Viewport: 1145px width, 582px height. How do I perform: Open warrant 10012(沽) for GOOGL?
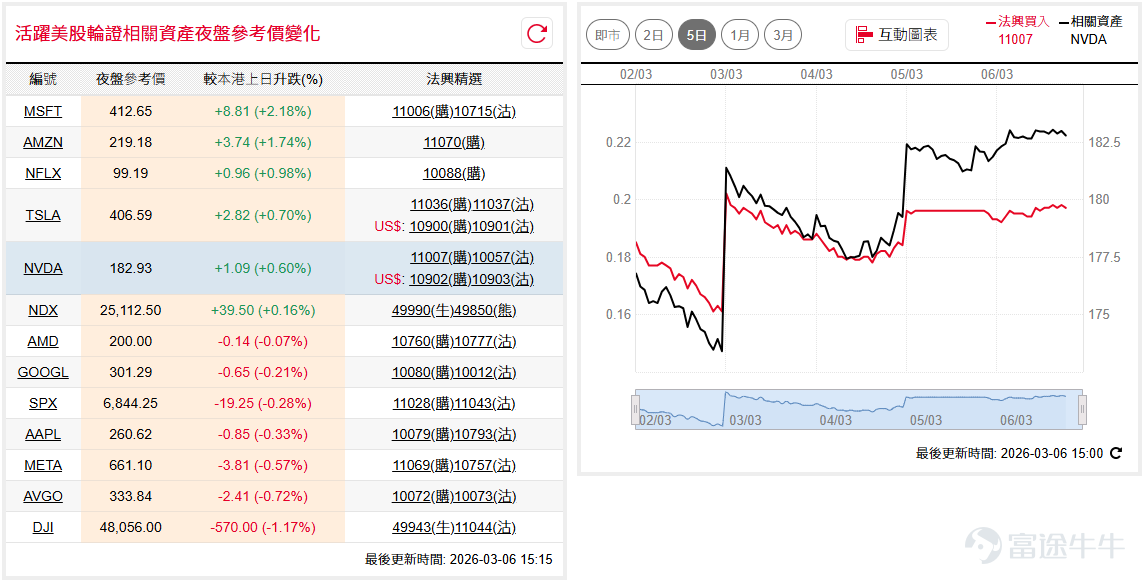pos(485,372)
